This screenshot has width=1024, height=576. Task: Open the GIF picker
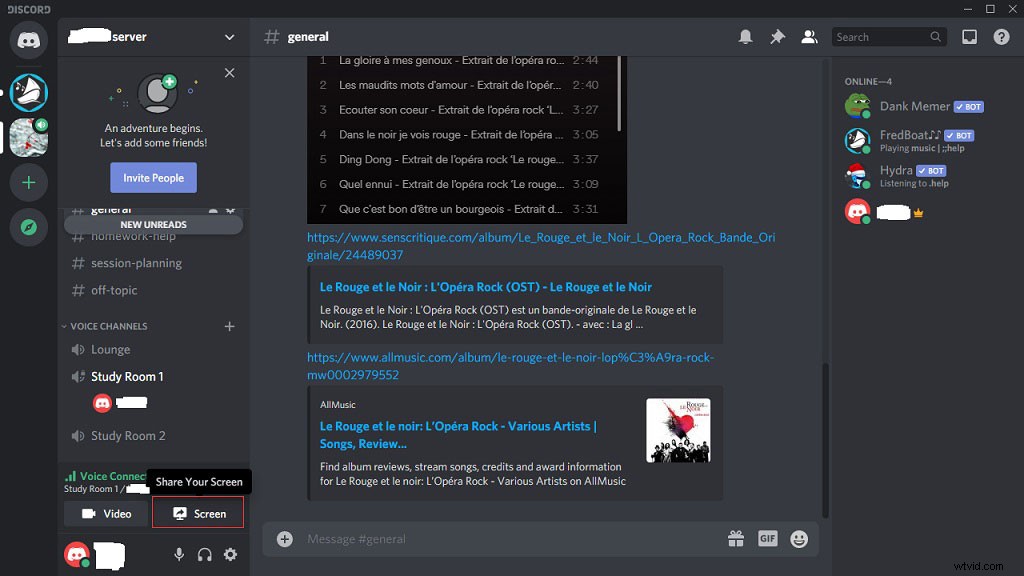(x=767, y=538)
